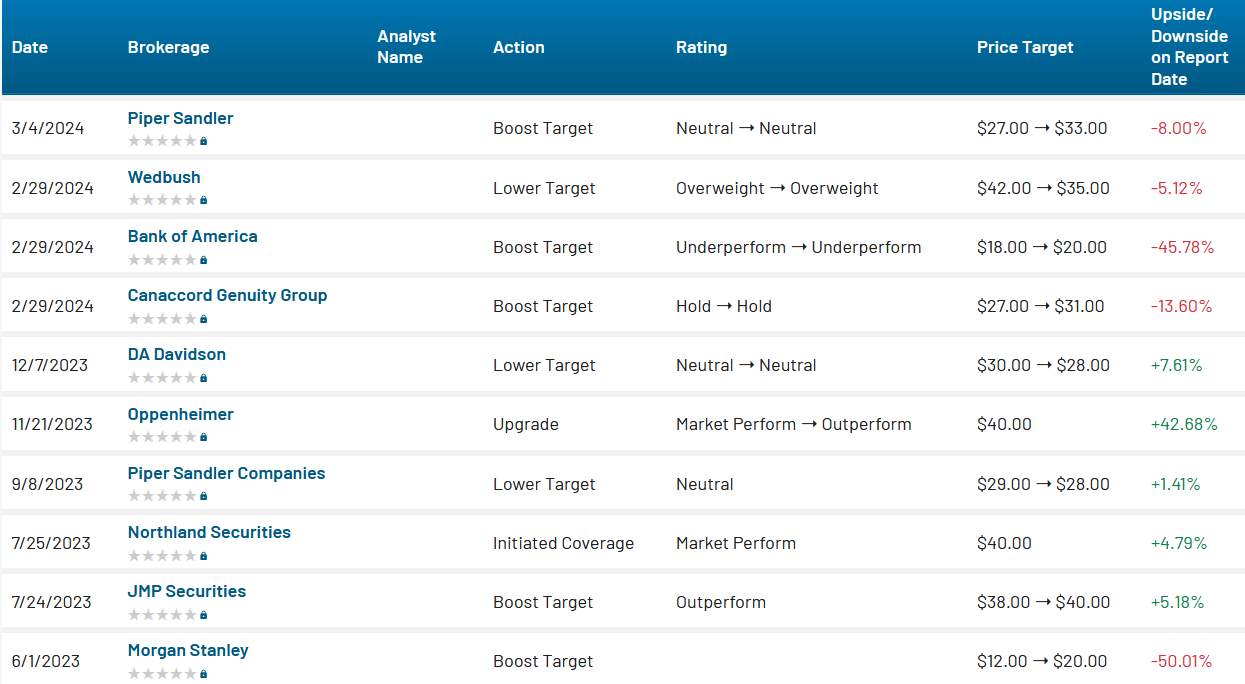Click the Upside/Downside on Report Date header

click(x=1189, y=47)
